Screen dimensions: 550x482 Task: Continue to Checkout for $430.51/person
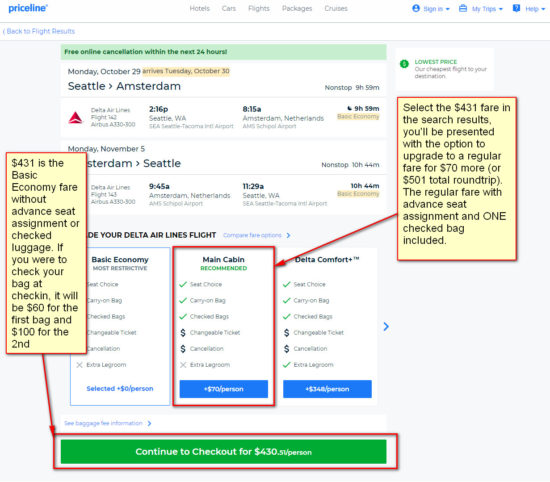(224, 452)
